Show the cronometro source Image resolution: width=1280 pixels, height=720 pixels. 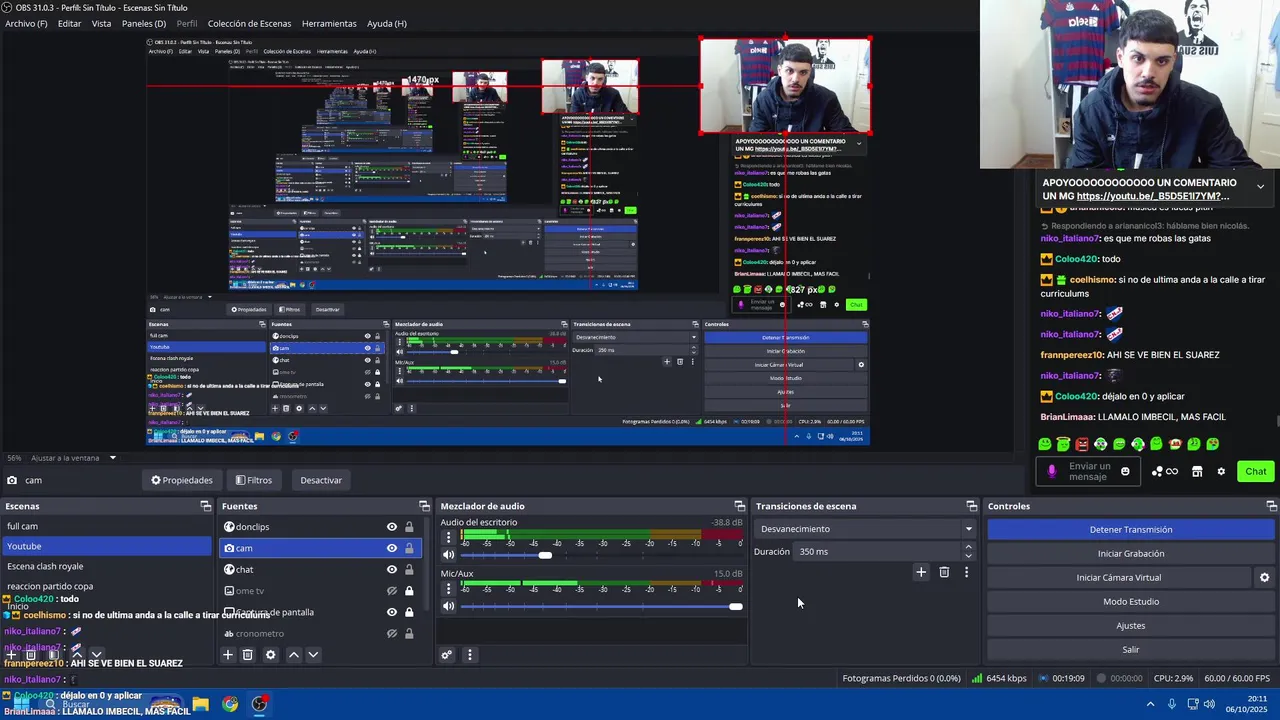click(392, 633)
